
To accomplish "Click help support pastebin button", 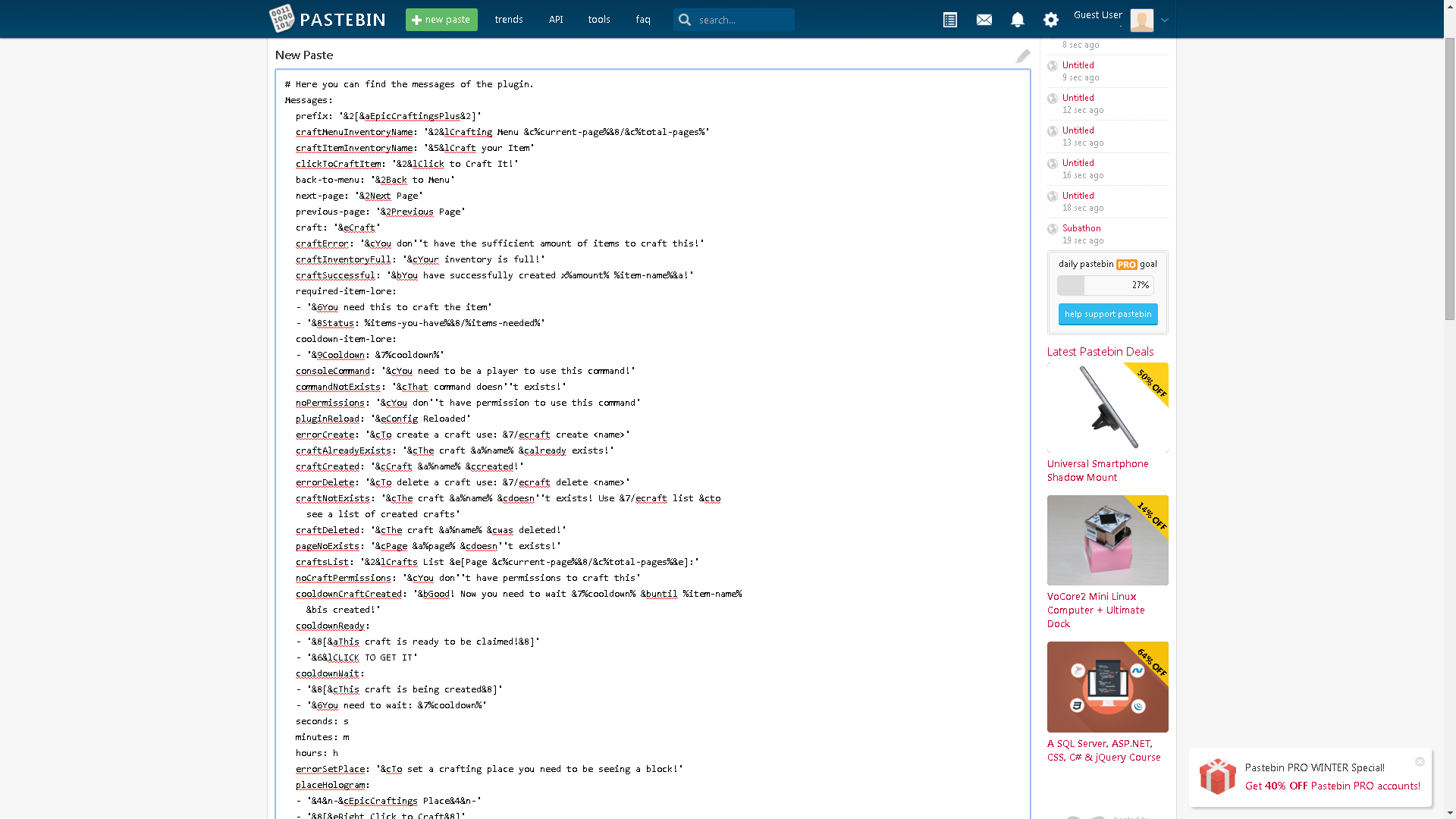I will coord(1108,314).
